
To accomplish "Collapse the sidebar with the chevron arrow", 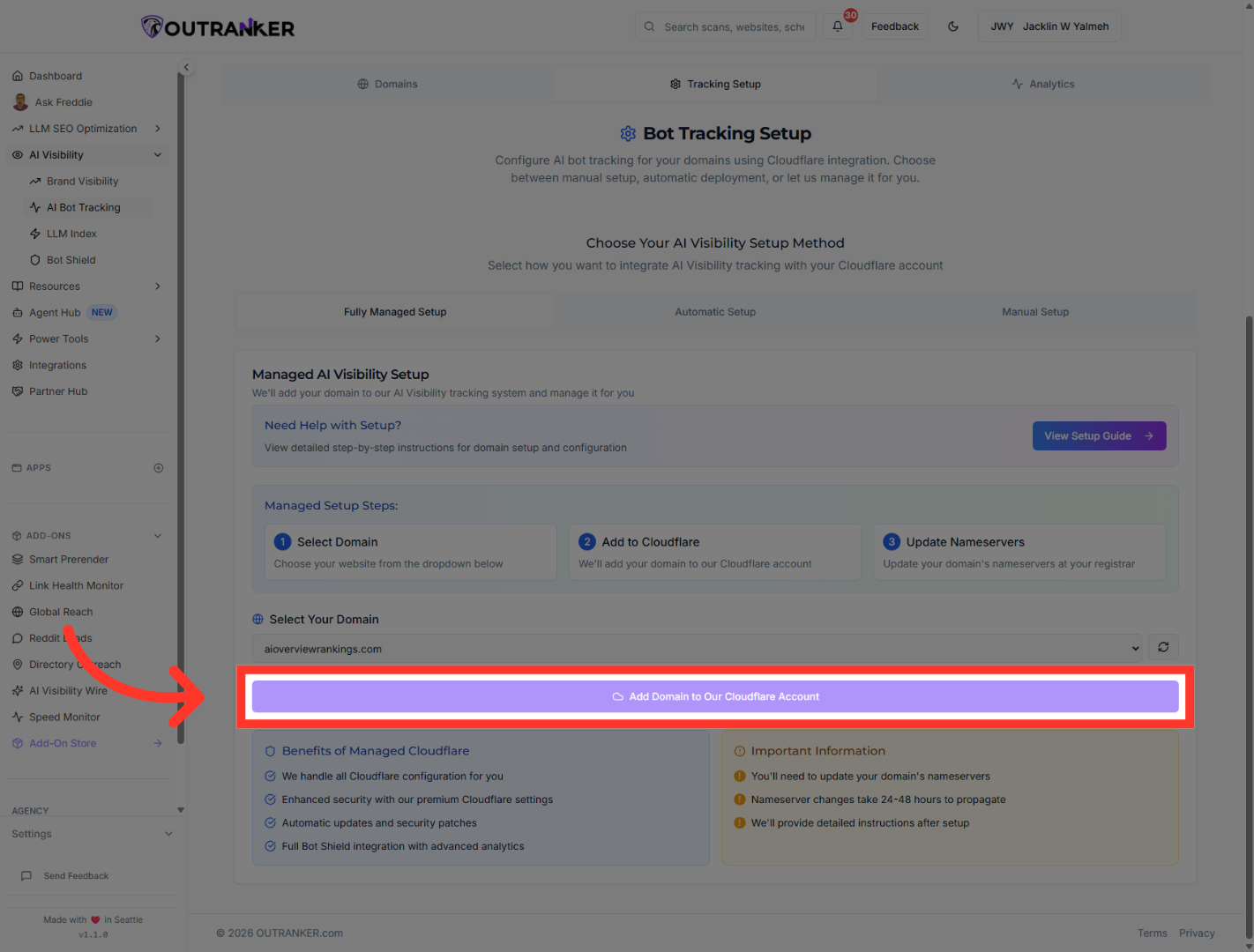I will (186, 67).
